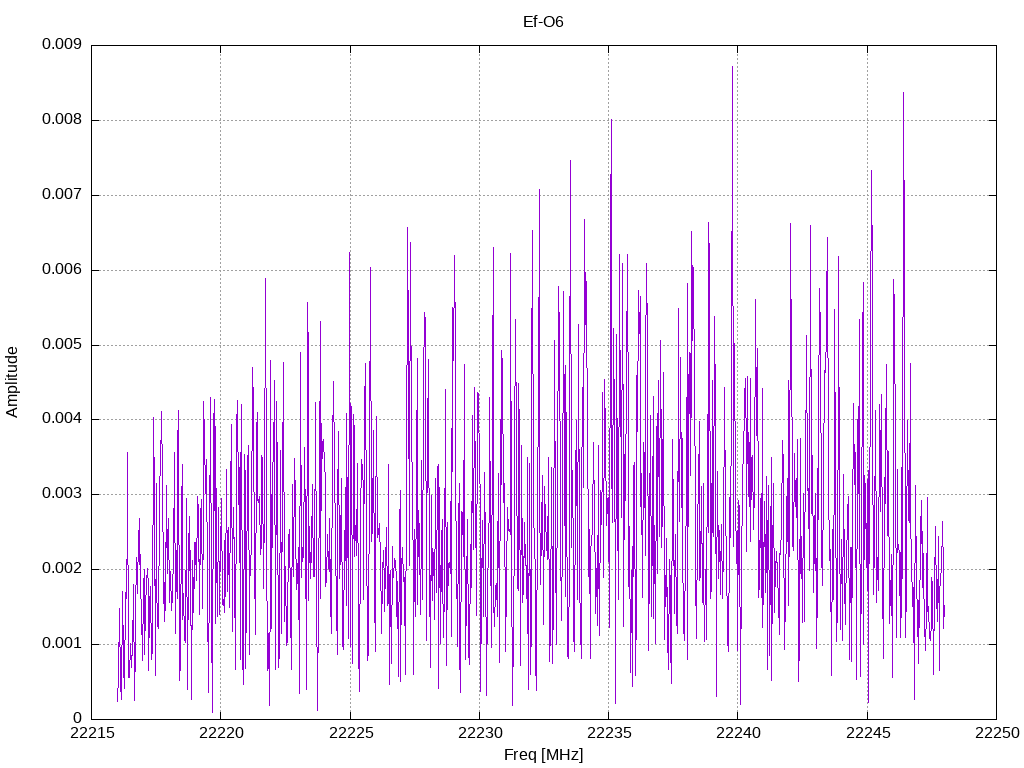1024x768 pixels.
Task: Click the 0.003 y-axis tick label
Action: coord(62,494)
